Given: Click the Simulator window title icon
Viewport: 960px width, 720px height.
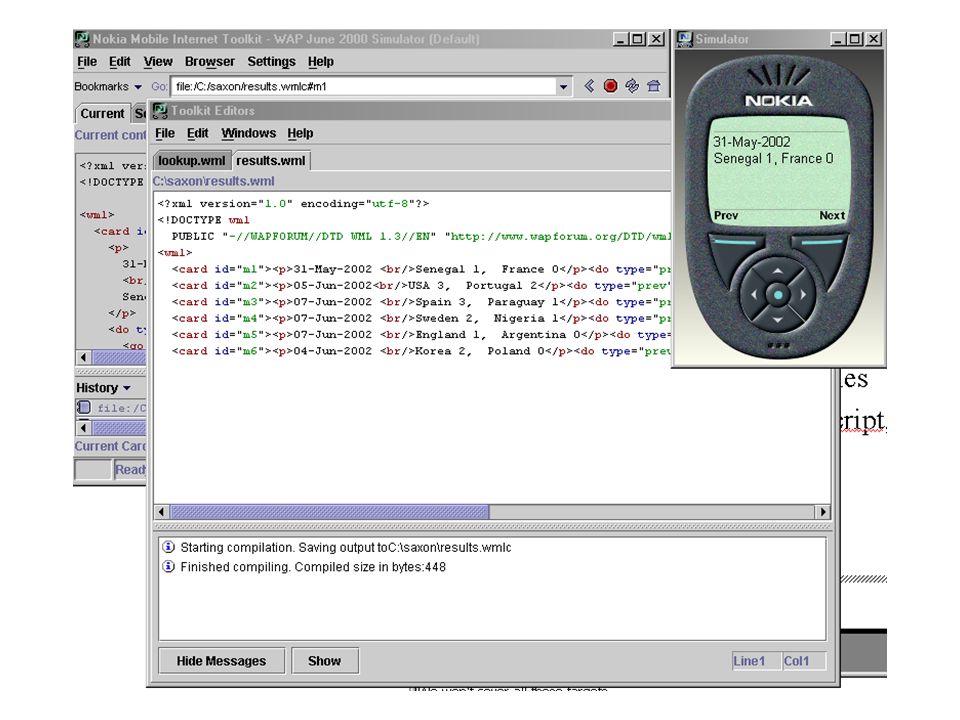Looking at the screenshot, I should pos(684,39).
